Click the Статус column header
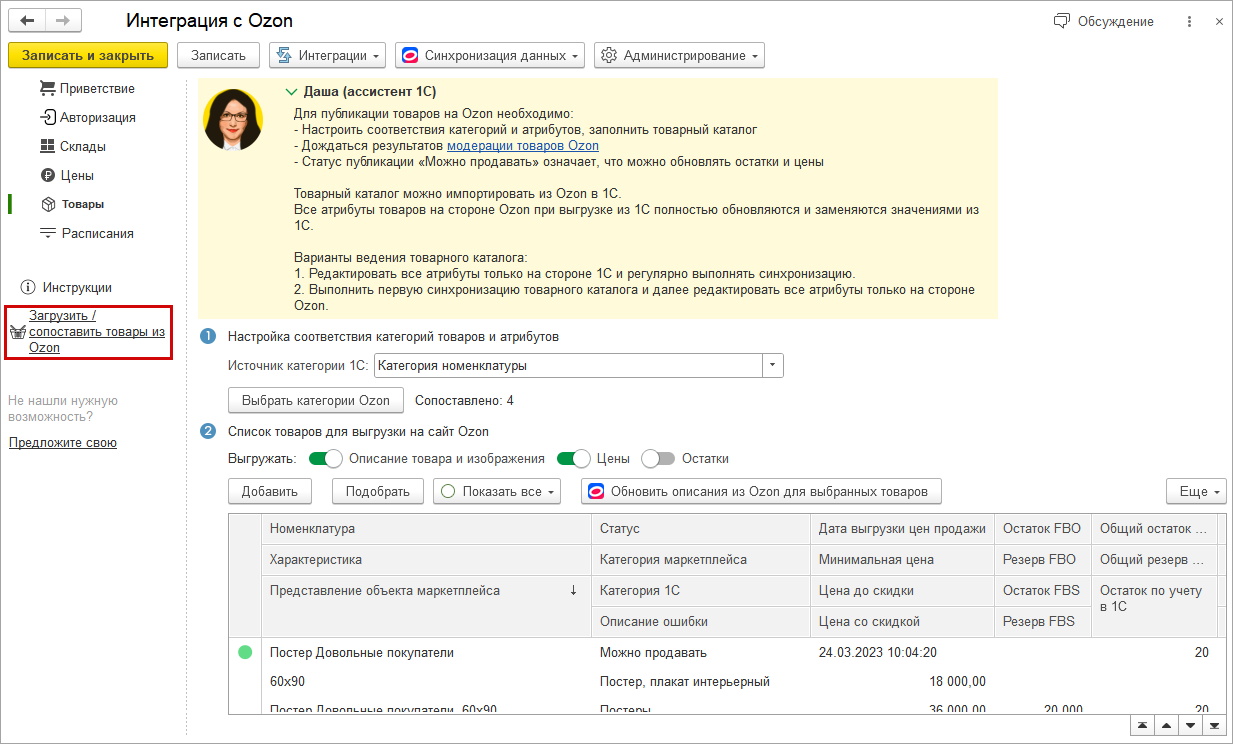1233x744 pixels. coord(700,528)
